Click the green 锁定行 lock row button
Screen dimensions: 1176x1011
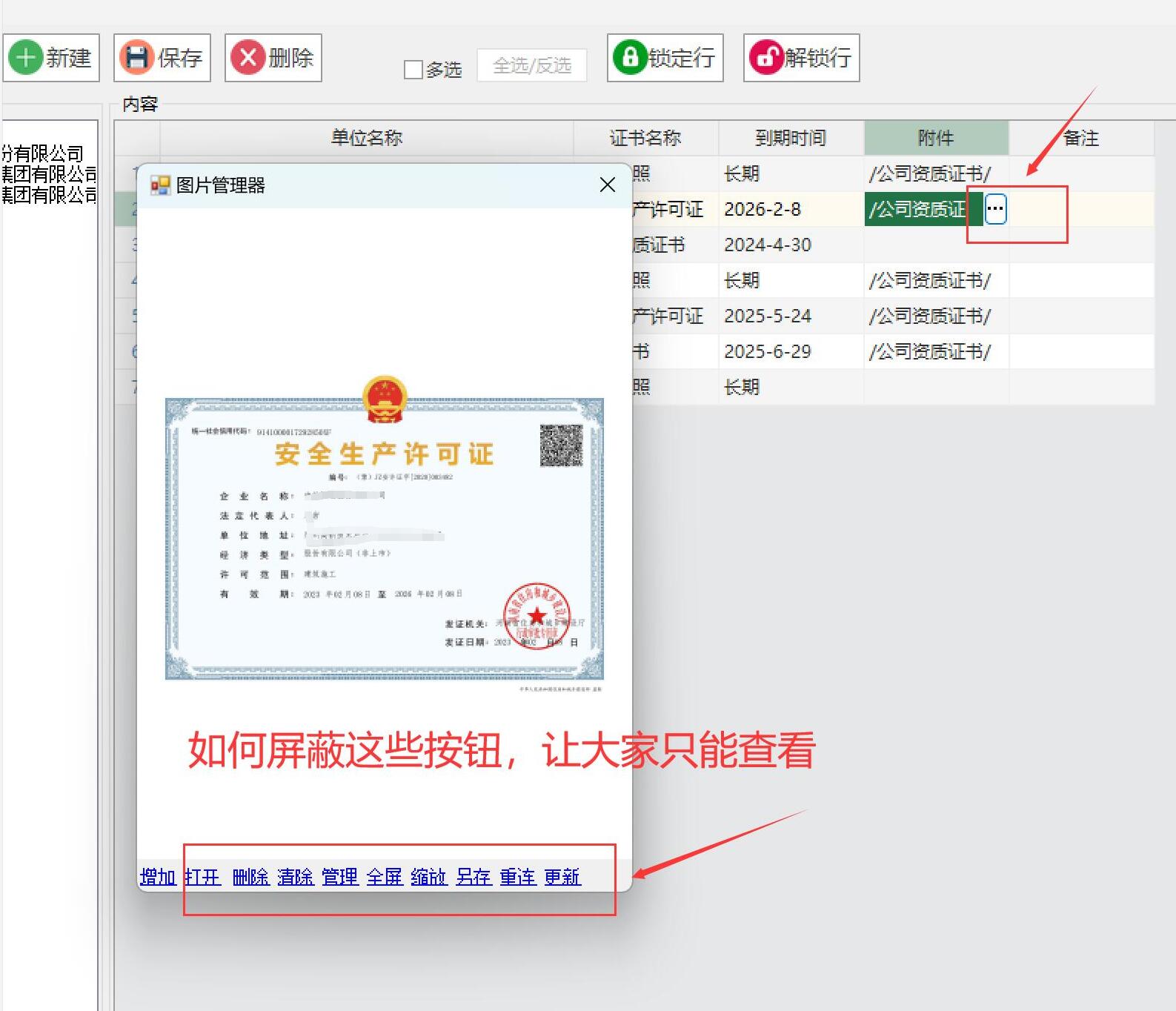coord(665,58)
